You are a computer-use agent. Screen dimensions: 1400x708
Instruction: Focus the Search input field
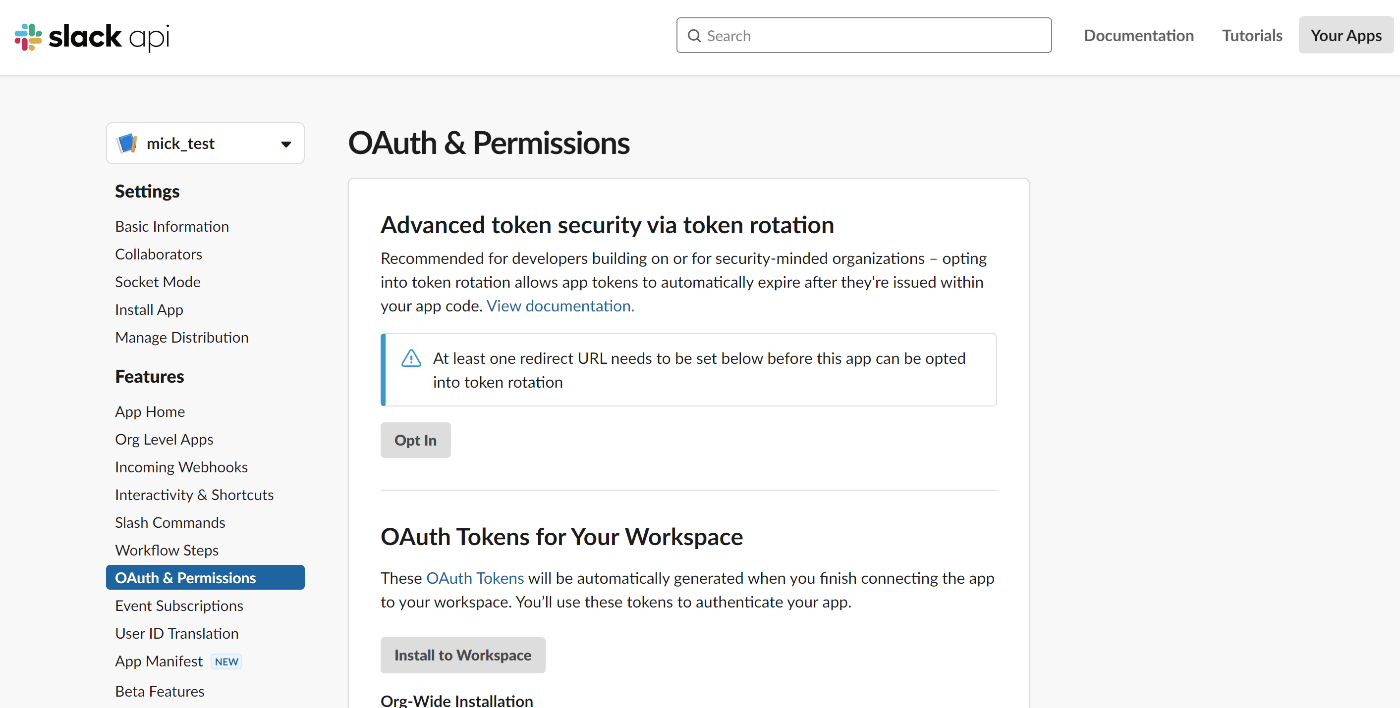864,35
